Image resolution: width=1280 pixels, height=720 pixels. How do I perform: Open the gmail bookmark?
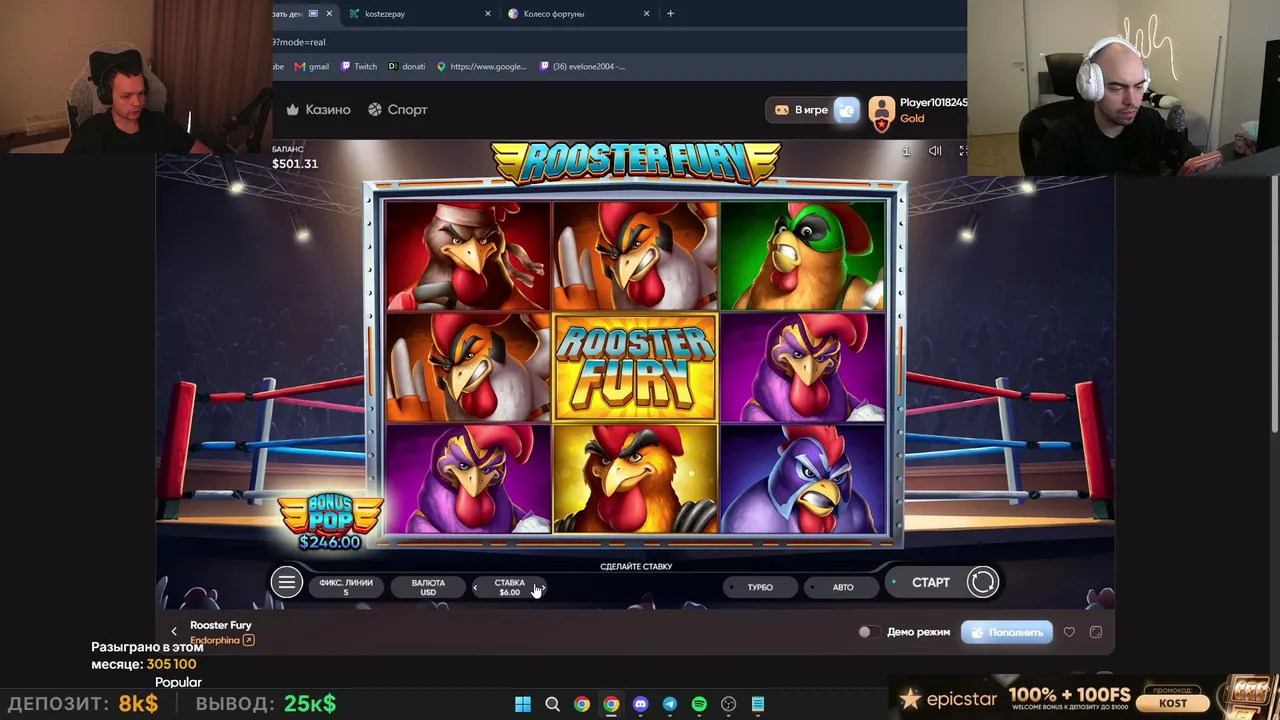click(x=312, y=66)
